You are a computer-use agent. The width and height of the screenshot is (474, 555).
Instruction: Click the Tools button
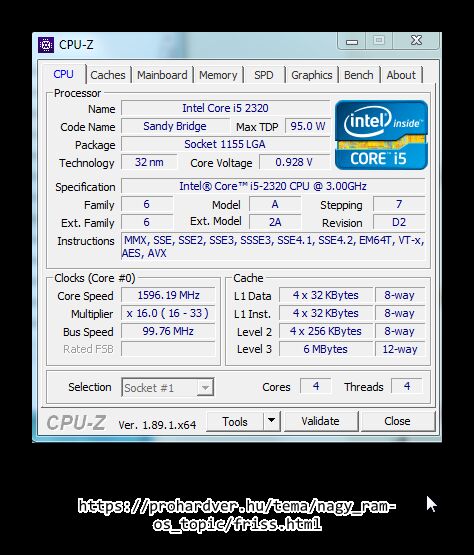(x=235, y=421)
